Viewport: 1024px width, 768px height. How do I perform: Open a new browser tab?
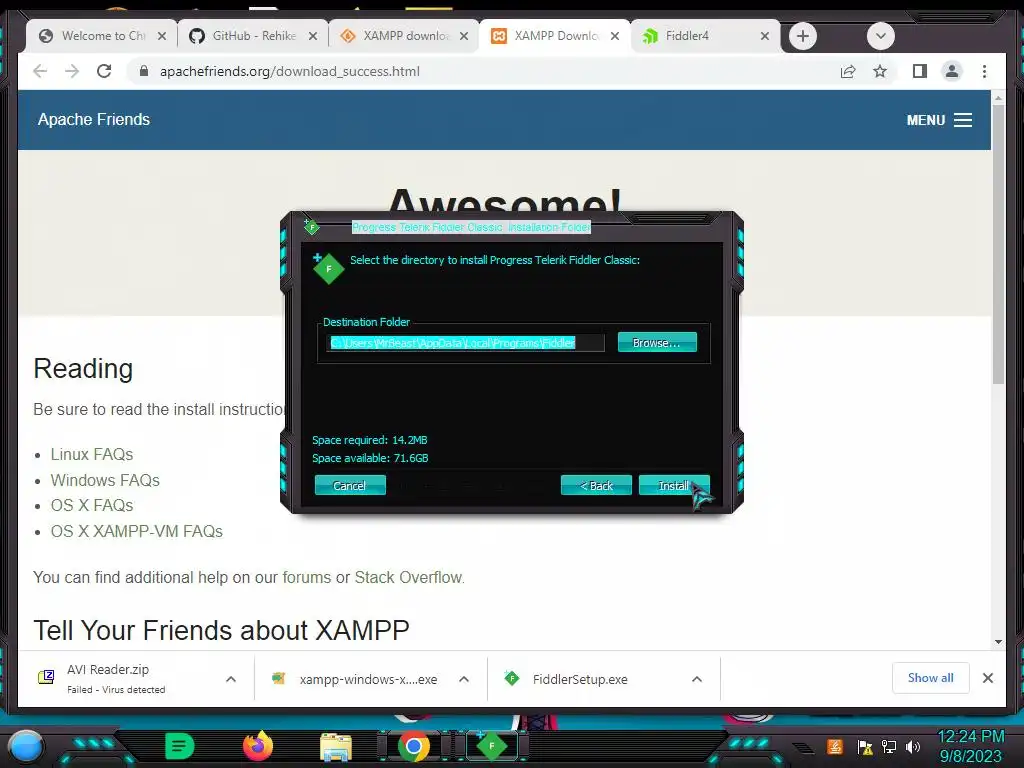tap(803, 36)
